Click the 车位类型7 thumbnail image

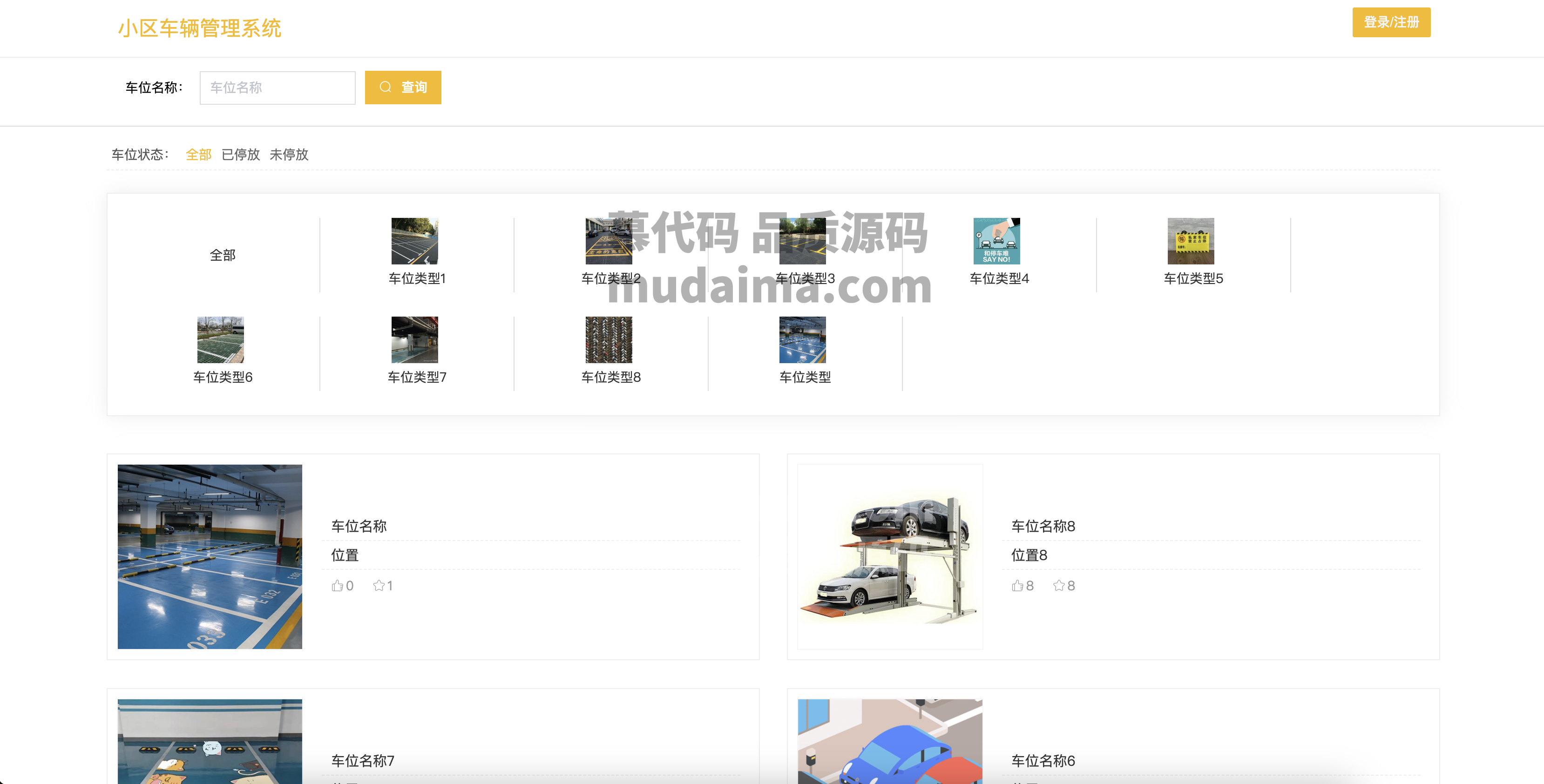(415, 340)
